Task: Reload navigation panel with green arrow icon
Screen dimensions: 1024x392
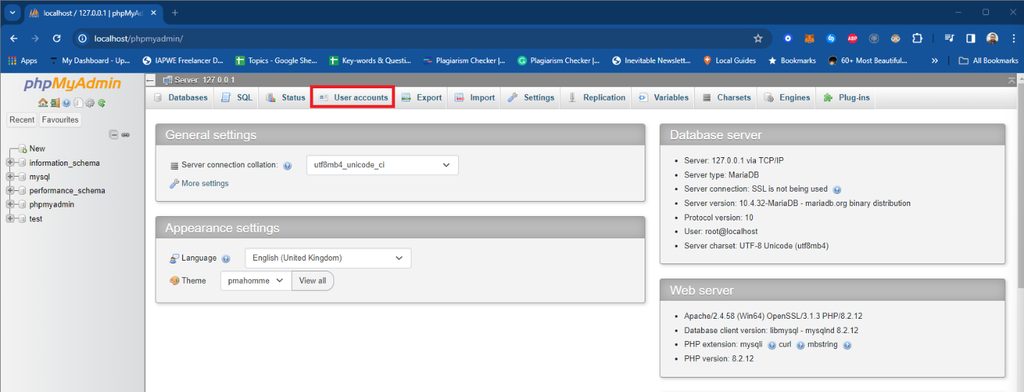Action: [x=102, y=103]
